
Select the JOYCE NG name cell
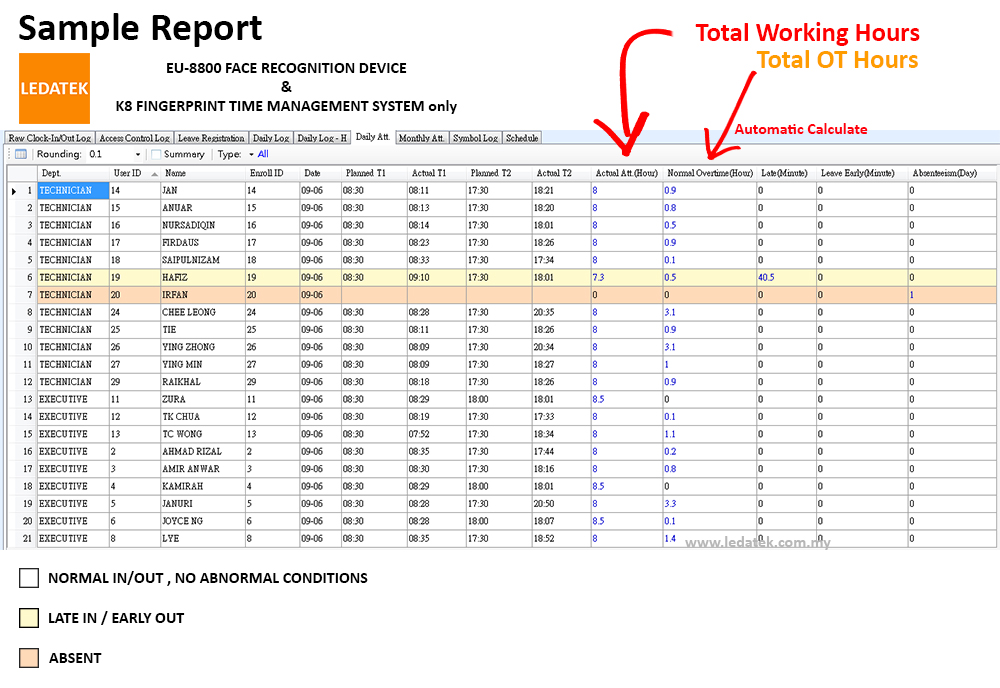(203, 522)
